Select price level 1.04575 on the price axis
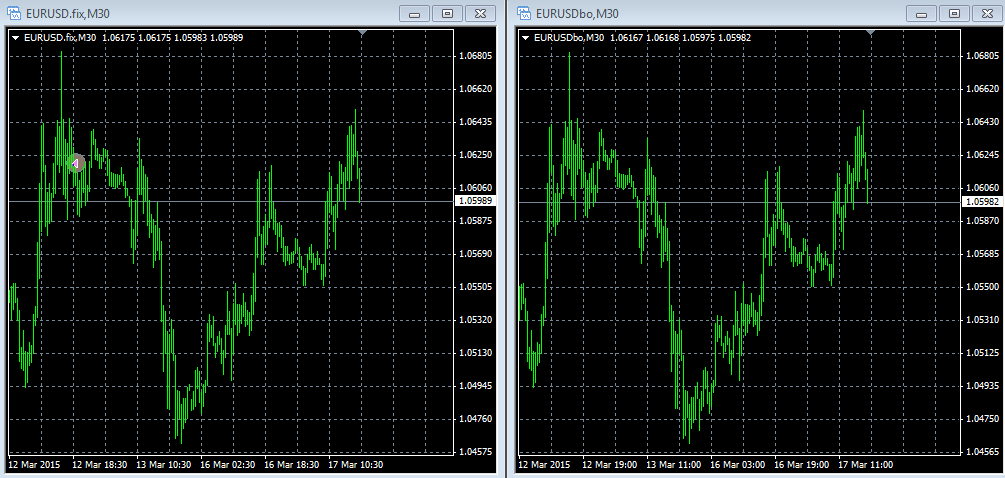This screenshot has width=1005, height=478. tap(476, 452)
